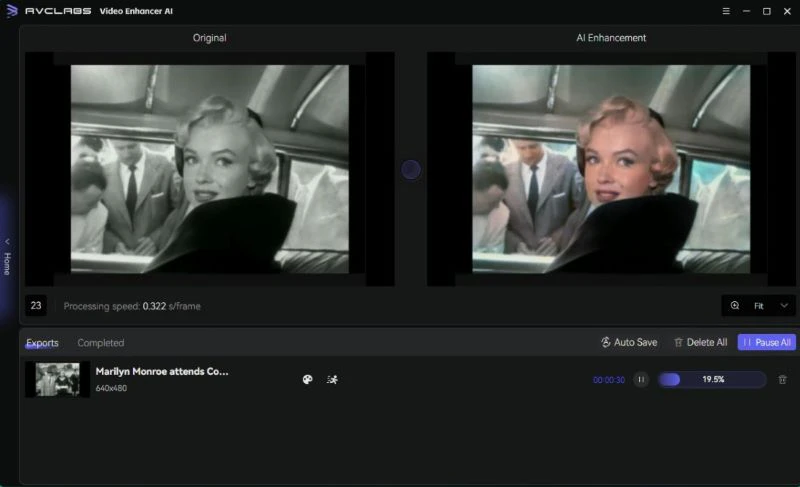
Task: Minimize the Video Enhancer AI window
Action: point(746,11)
